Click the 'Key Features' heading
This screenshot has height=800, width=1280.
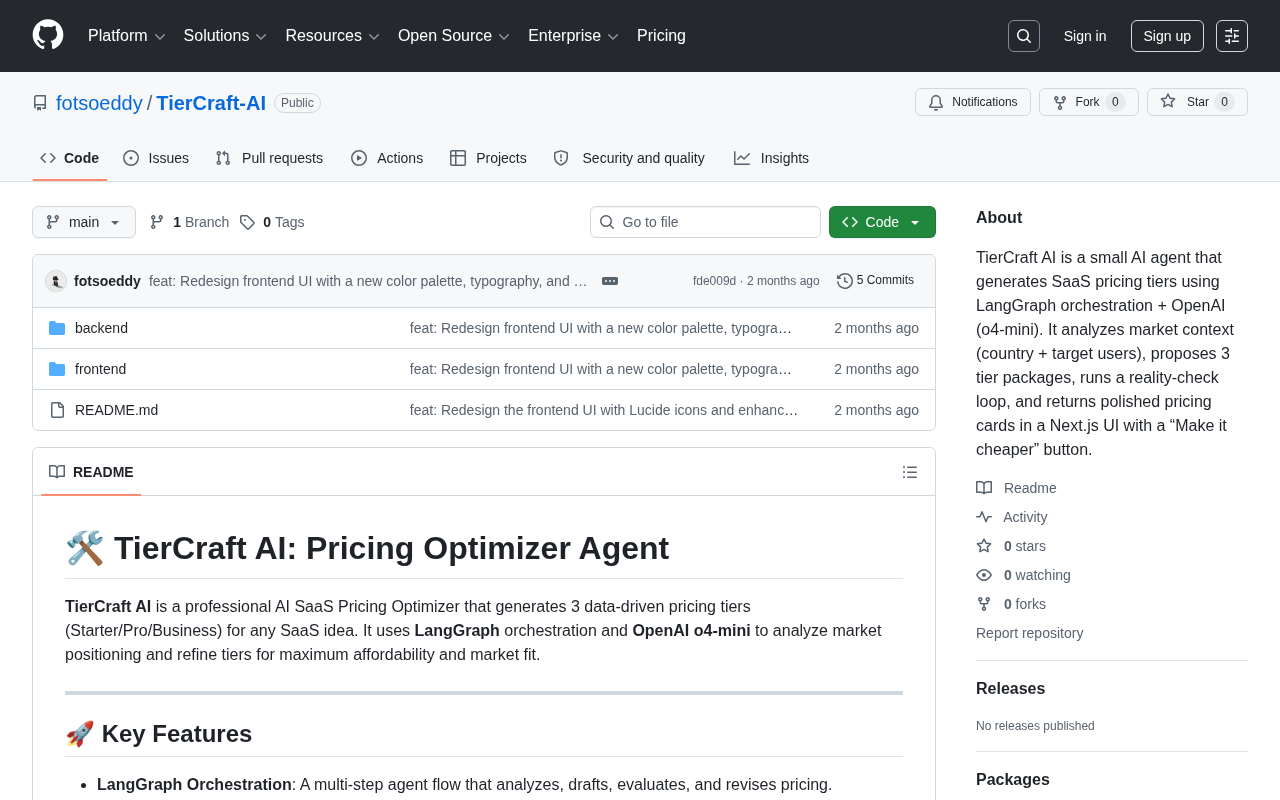tap(159, 734)
